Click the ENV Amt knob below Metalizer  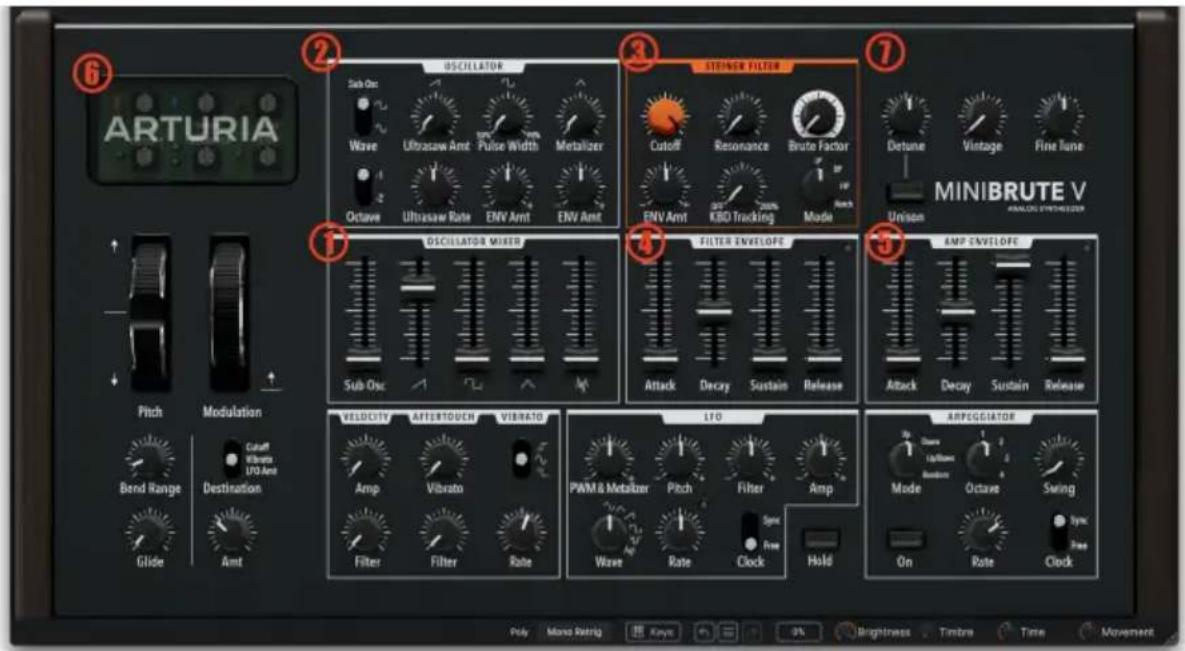(x=580, y=187)
